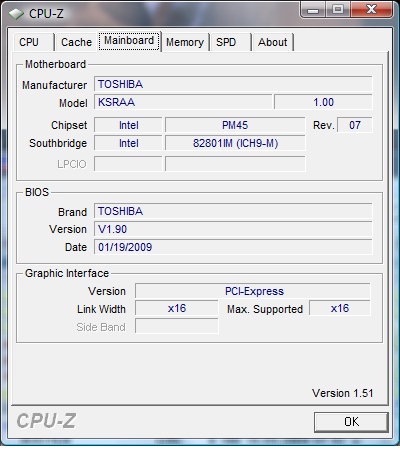Click the chipset Rev. value 07

(x=355, y=125)
